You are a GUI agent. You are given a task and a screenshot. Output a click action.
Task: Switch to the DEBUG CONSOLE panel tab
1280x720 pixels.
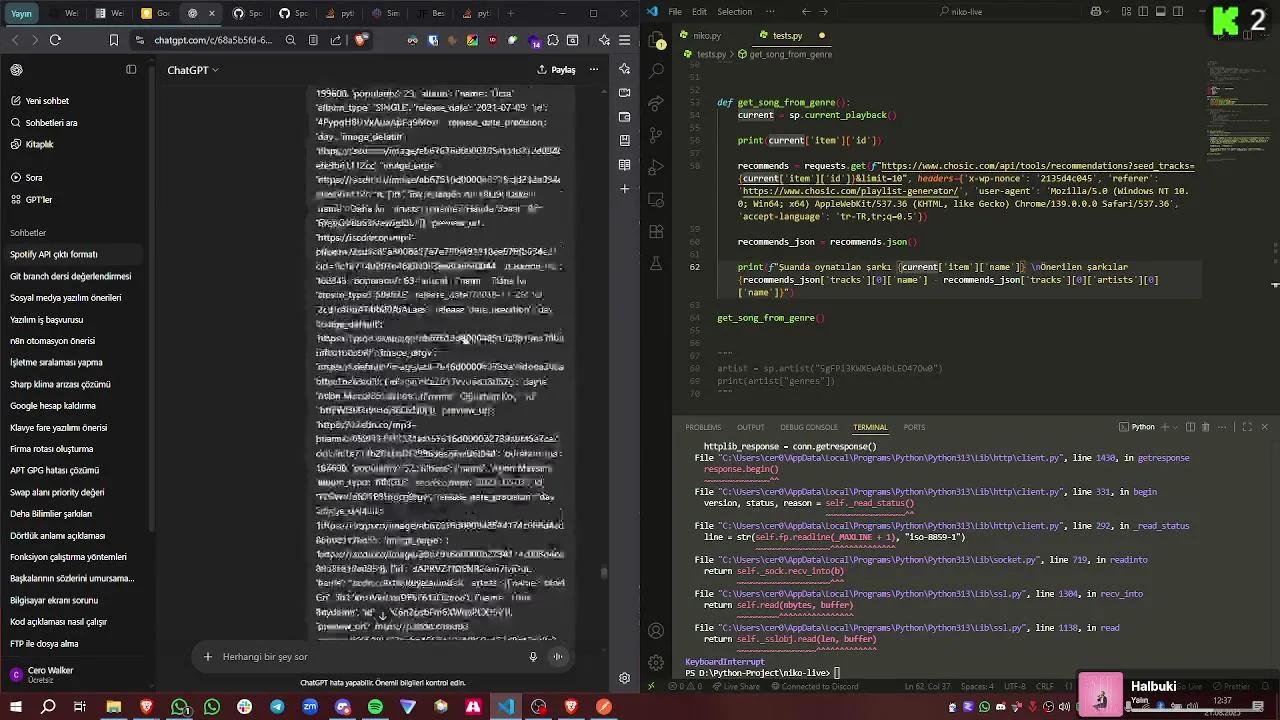pos(809,427)
